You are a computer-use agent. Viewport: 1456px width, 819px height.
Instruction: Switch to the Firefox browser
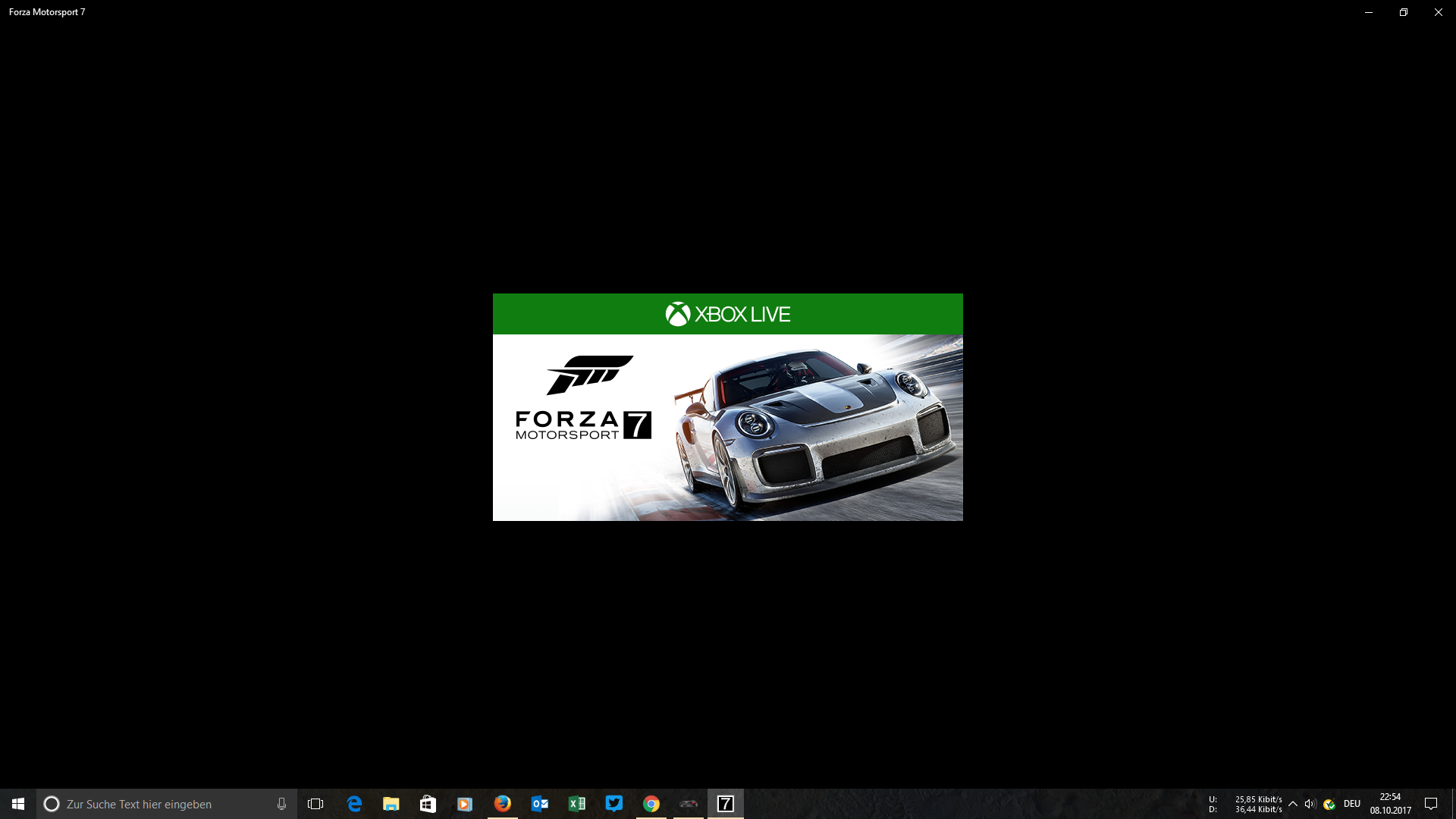click(502, 804)
